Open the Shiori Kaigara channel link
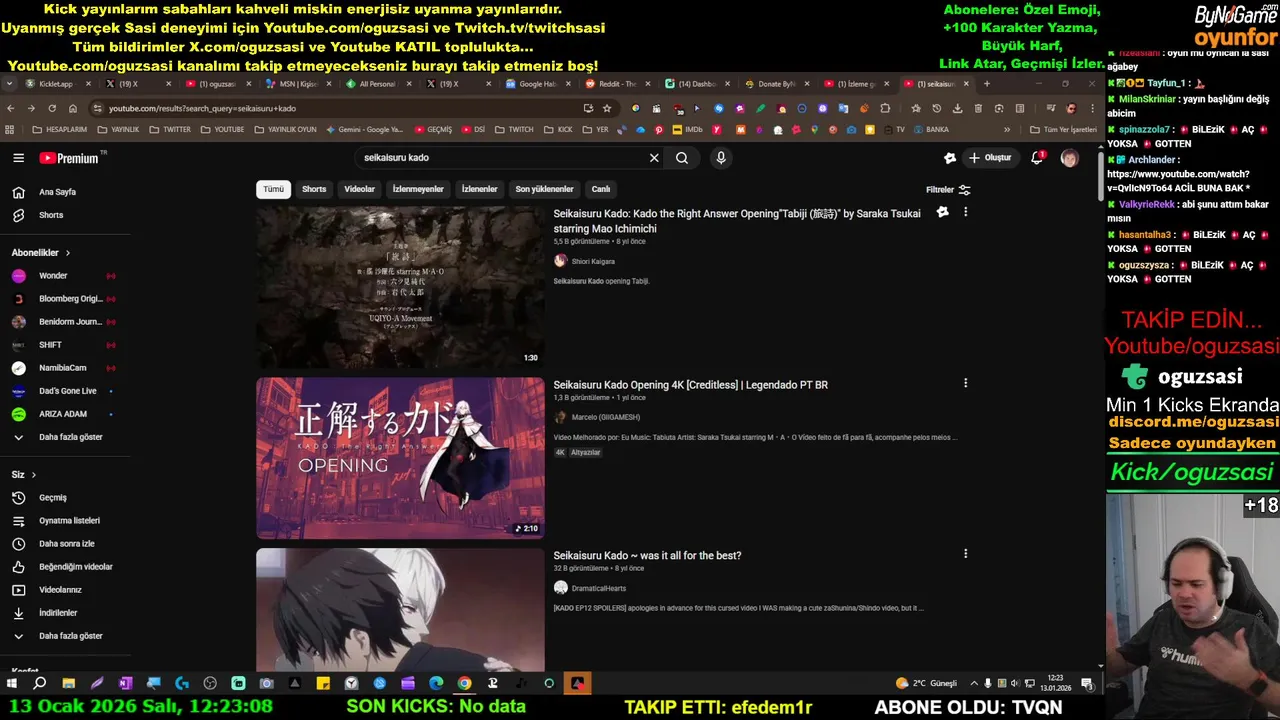1280x720 pixels. (593, 262)
